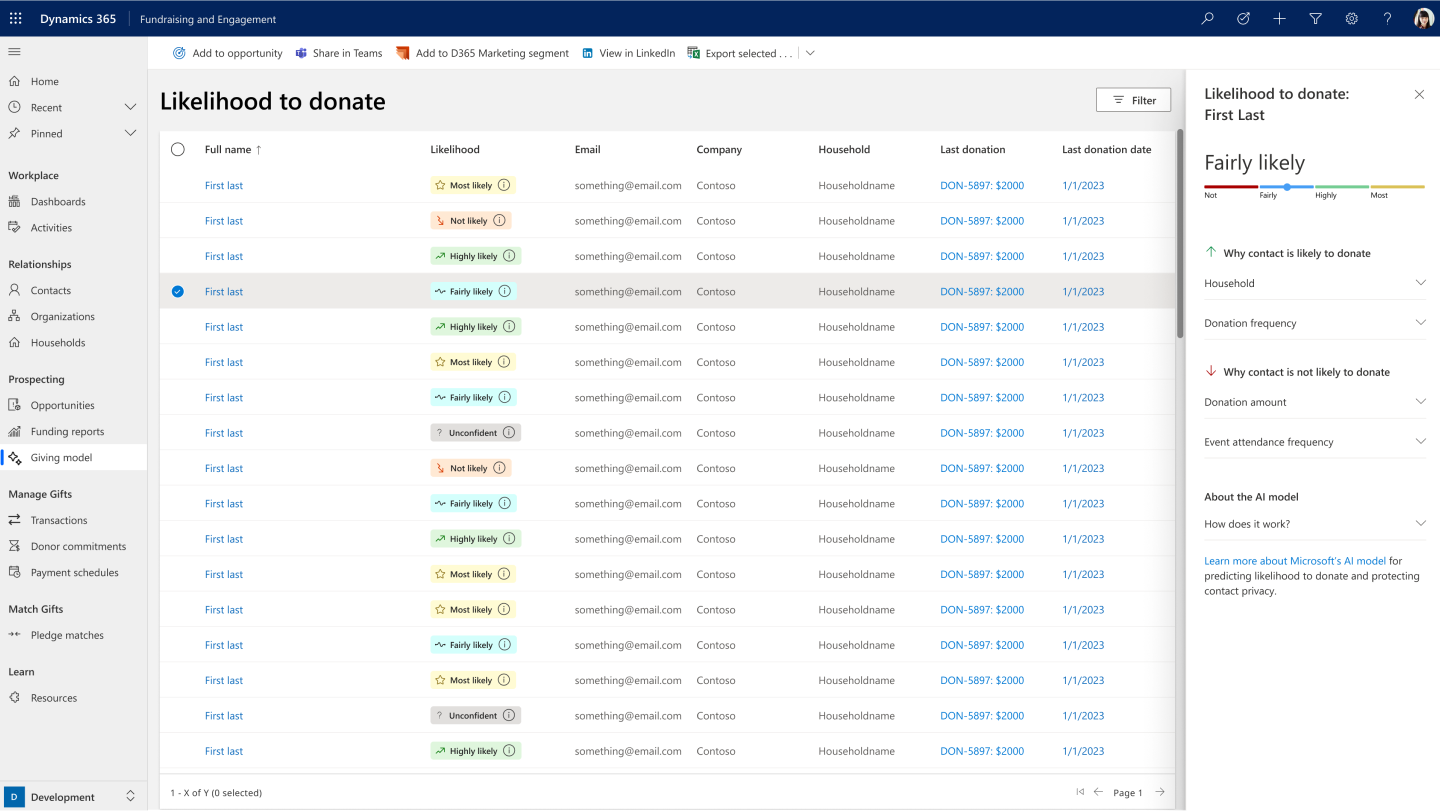
Task: Click the user profile avatar
Action: point(1423,18)
